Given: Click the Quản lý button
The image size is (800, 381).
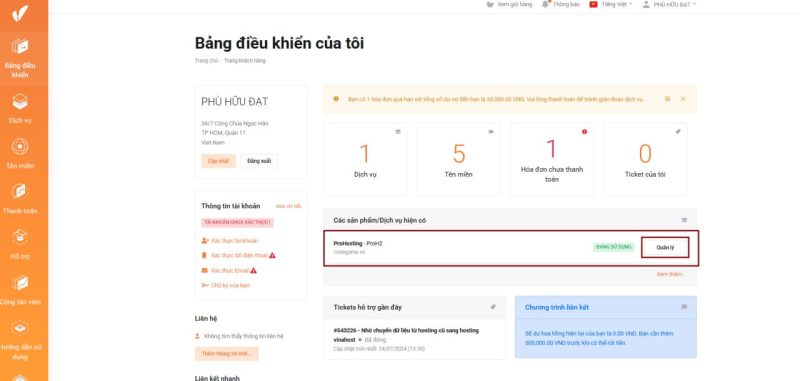Looking at the screenshot, I should point(665,247).
